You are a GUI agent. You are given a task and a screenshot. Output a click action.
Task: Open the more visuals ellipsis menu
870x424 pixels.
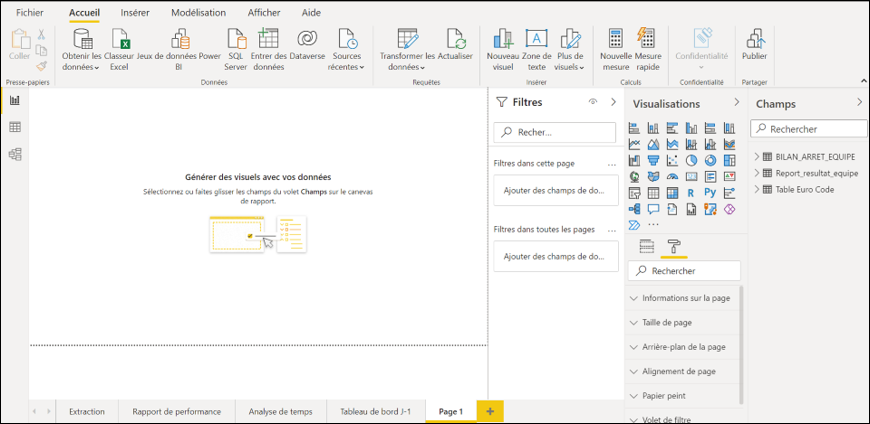coord(653,224)
